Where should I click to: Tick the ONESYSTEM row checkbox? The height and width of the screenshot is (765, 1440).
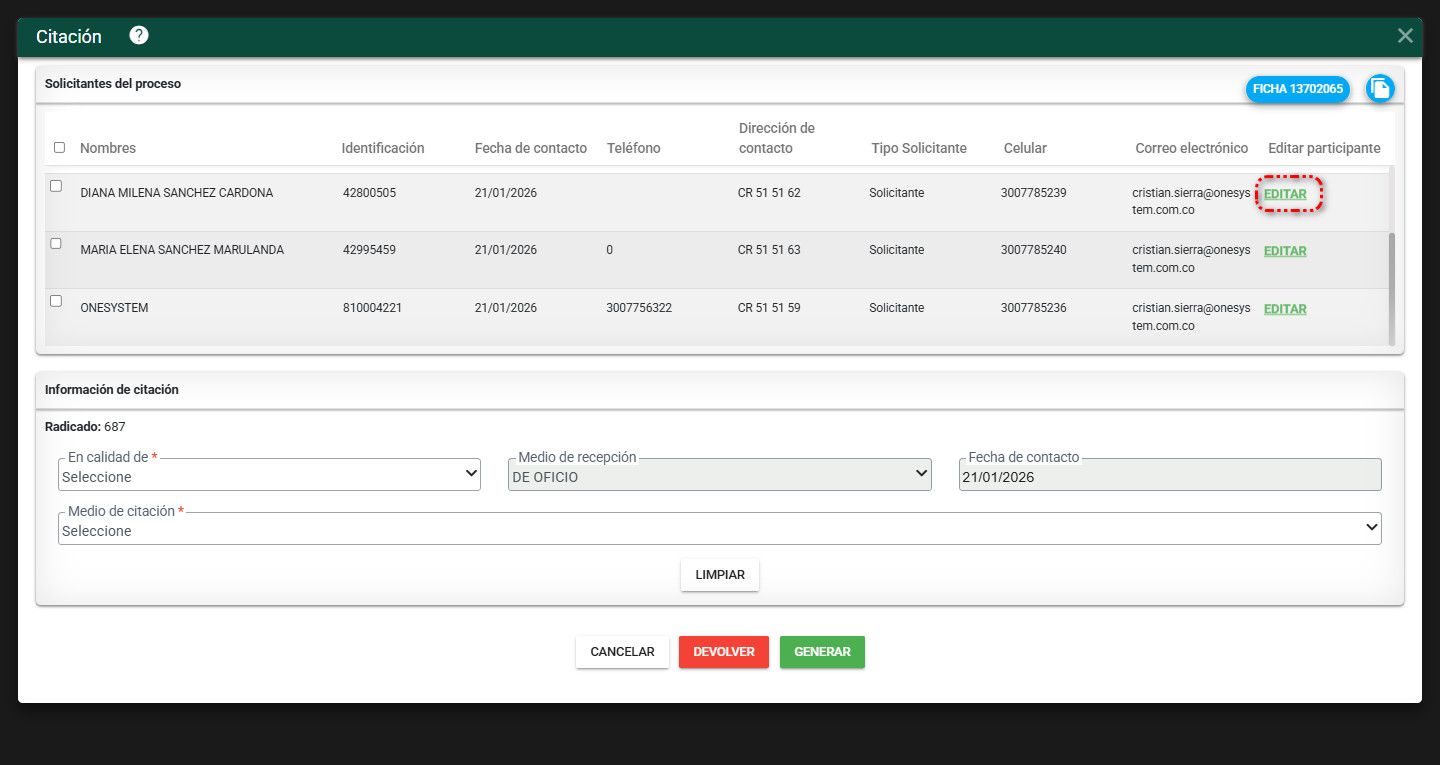point(56,301)
